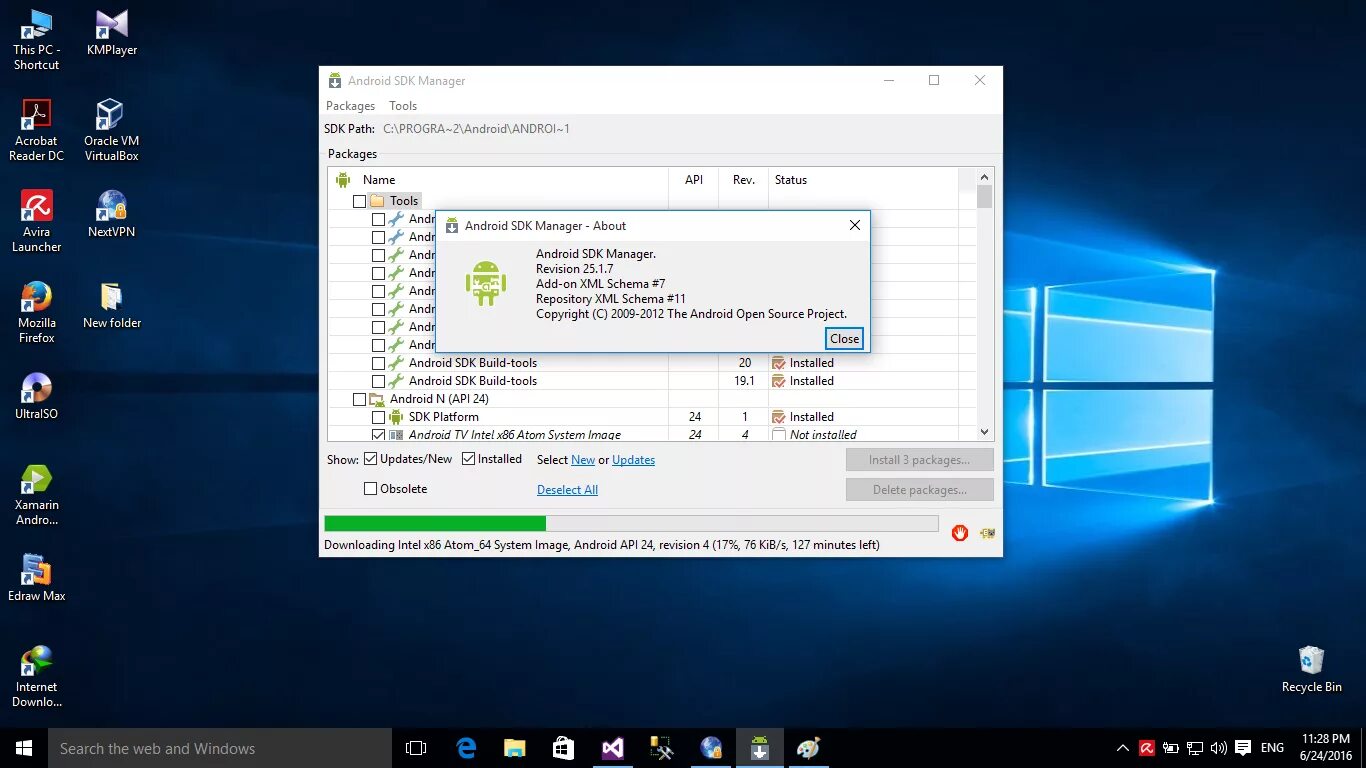Open Acrobat Reader DC desktop icon
Image resolution: width=1366 pixels, height=768 pixels.
(x=37, y=131)
